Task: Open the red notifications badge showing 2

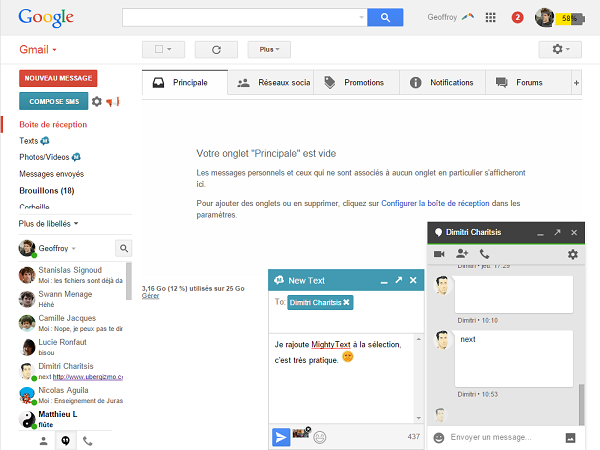Action: [x=517, y=17]
